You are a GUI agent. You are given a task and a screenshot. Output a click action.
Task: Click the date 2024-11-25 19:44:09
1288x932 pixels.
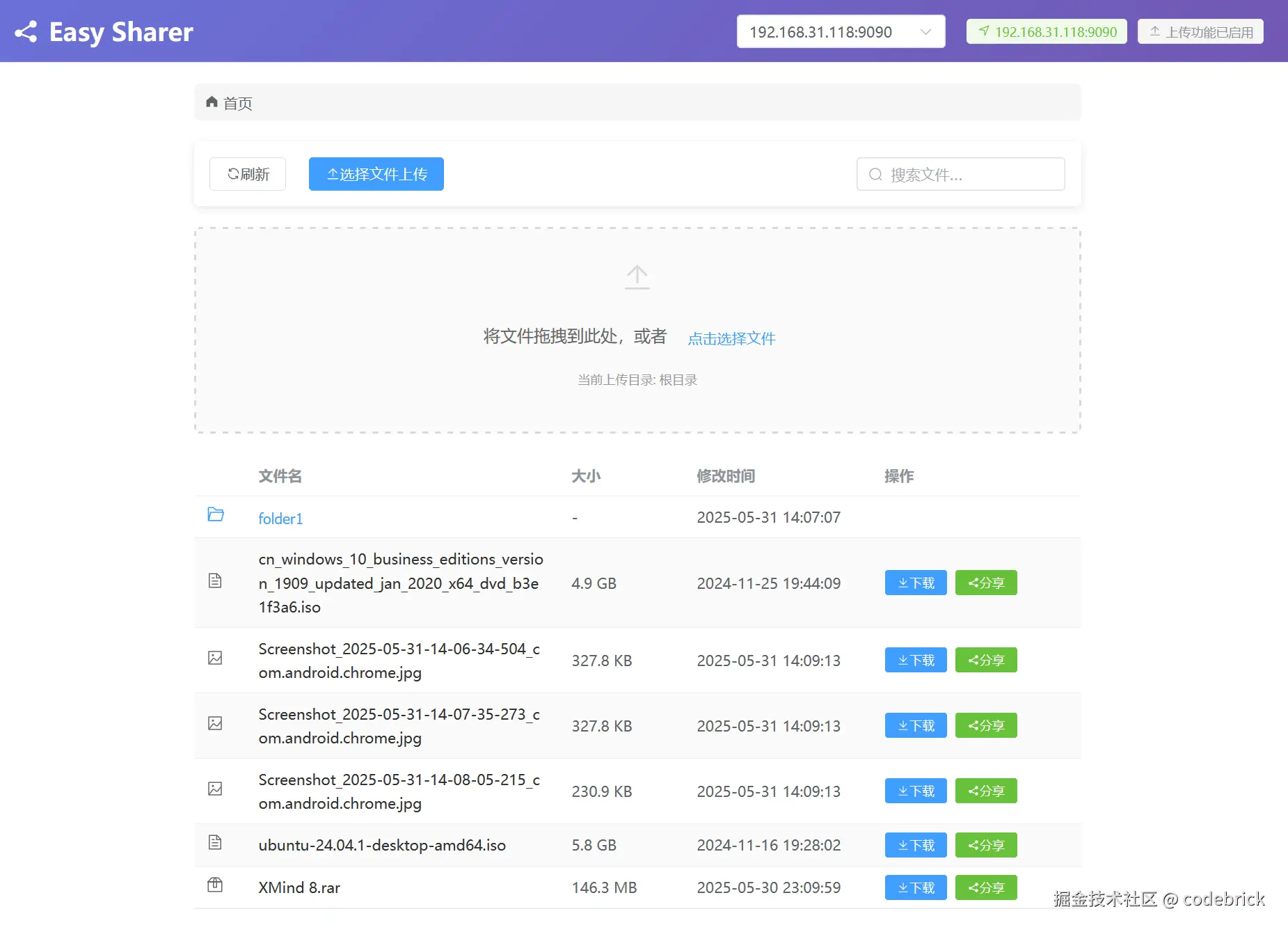(769, 583)
